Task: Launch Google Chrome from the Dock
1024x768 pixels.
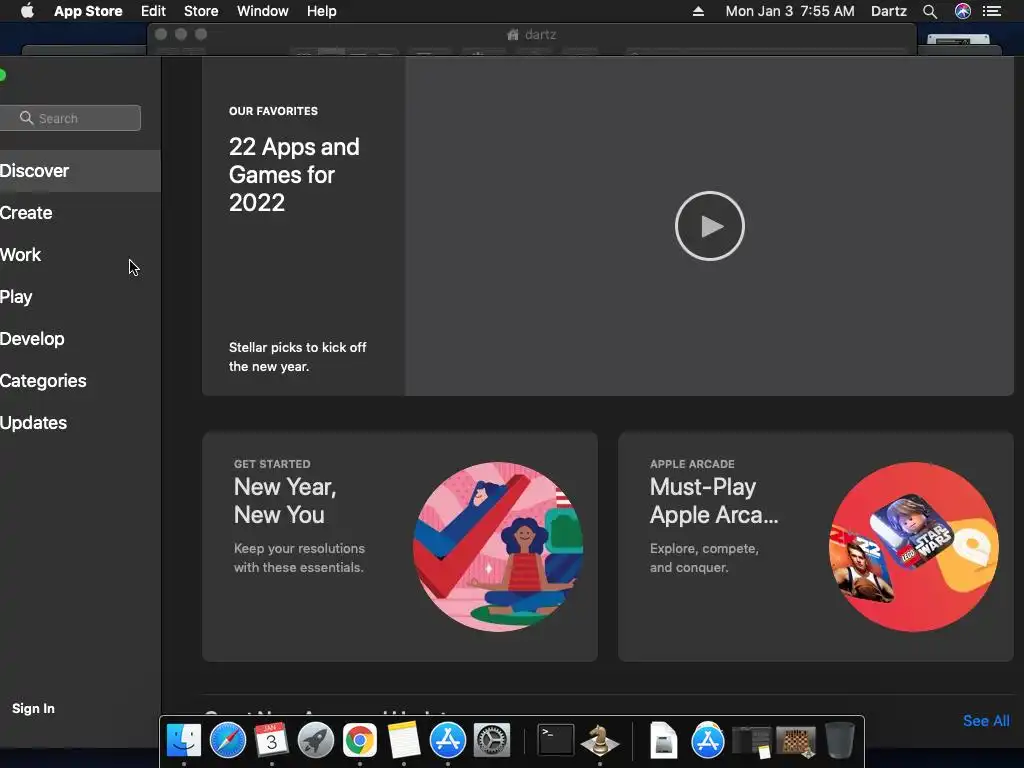Action: click(x=360, y=741)
